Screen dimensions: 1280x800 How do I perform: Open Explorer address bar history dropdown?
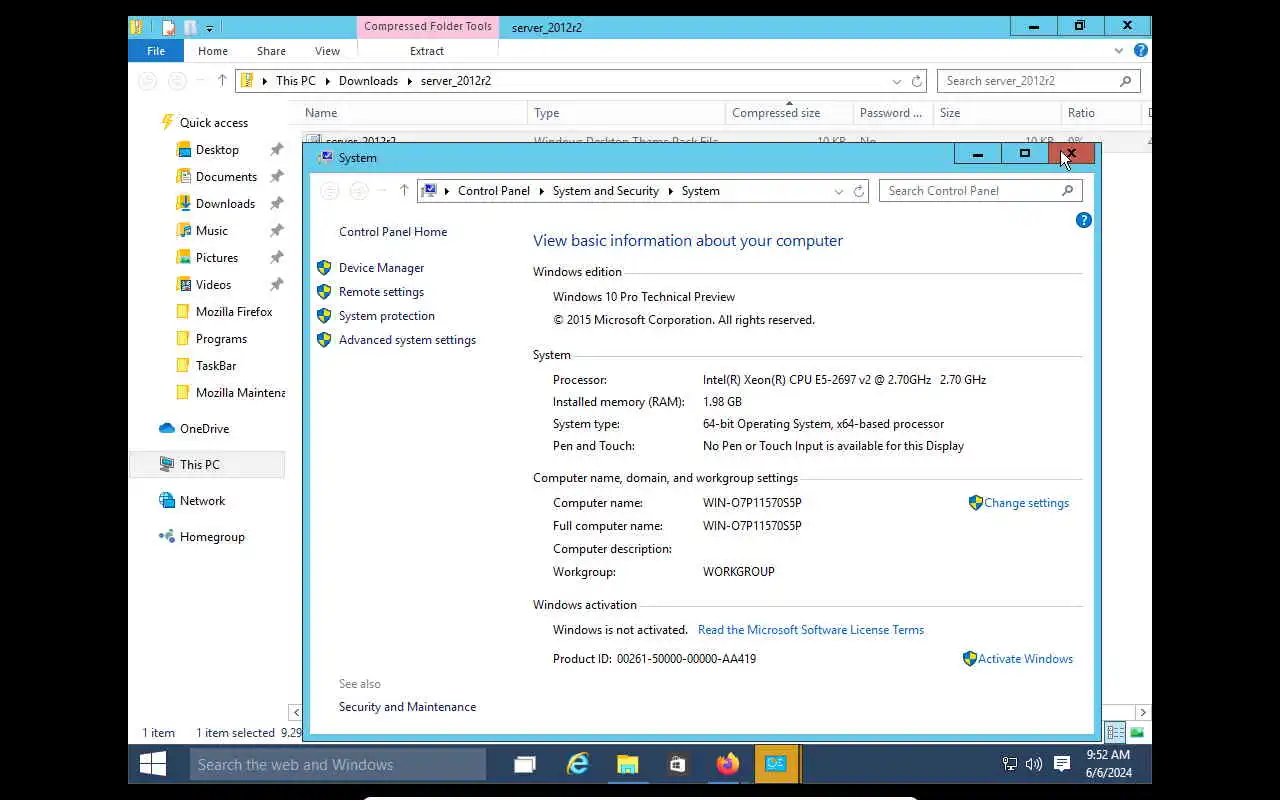(896, 81)
